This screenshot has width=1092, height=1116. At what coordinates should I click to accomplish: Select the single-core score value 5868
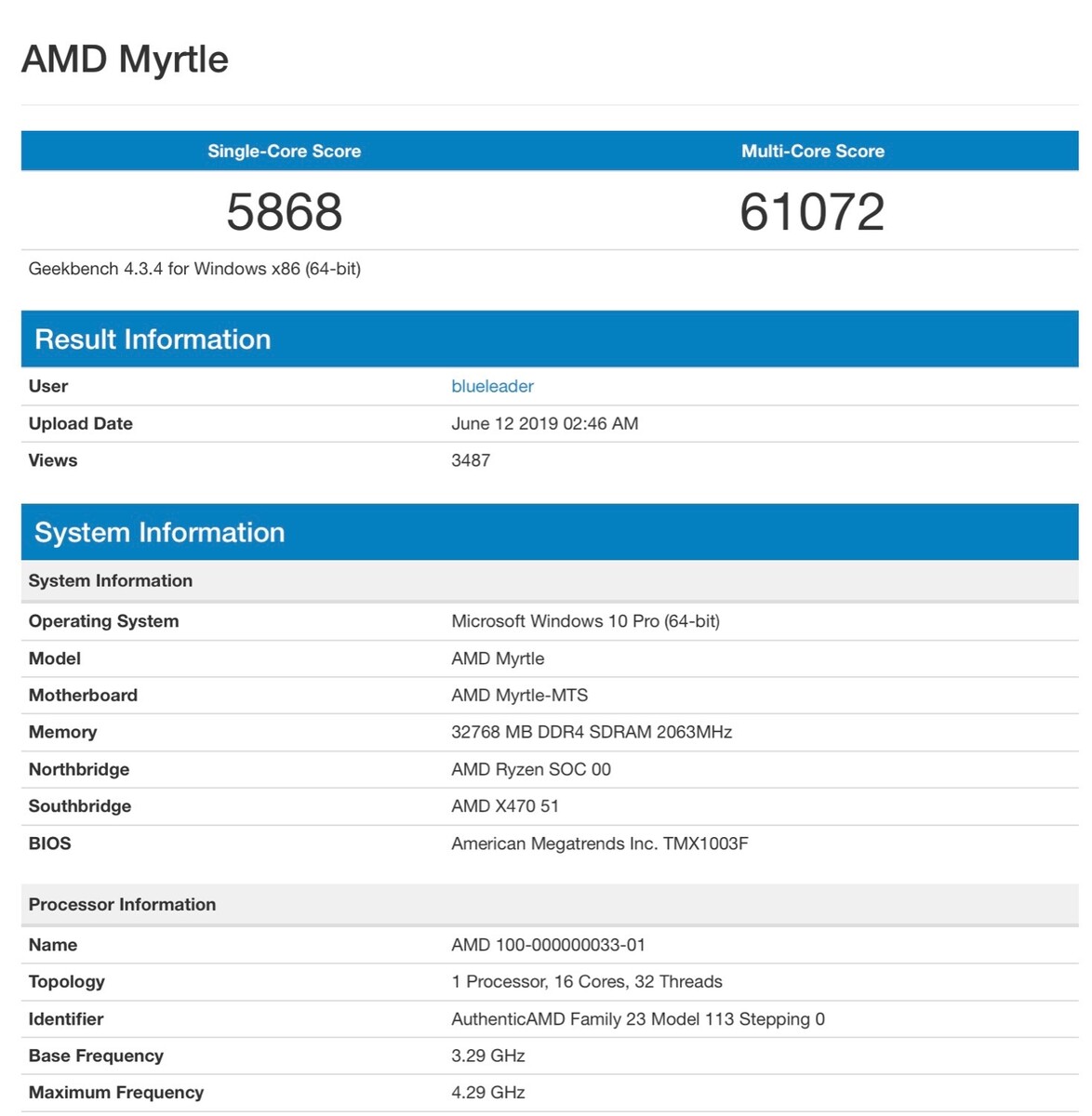point(285,212)
